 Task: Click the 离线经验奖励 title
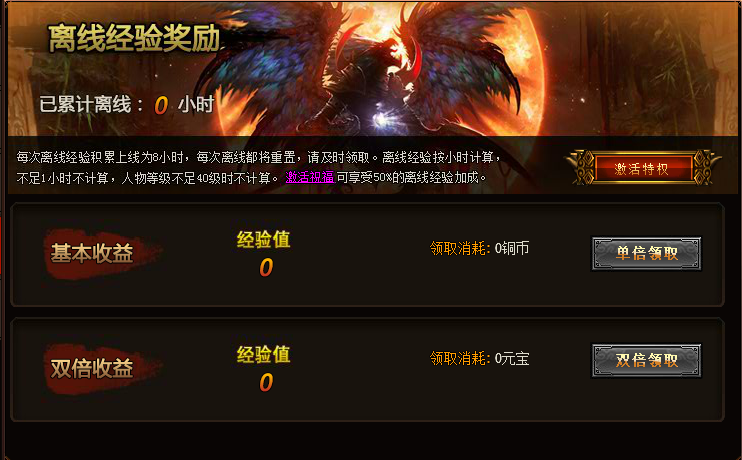(134, 38)
